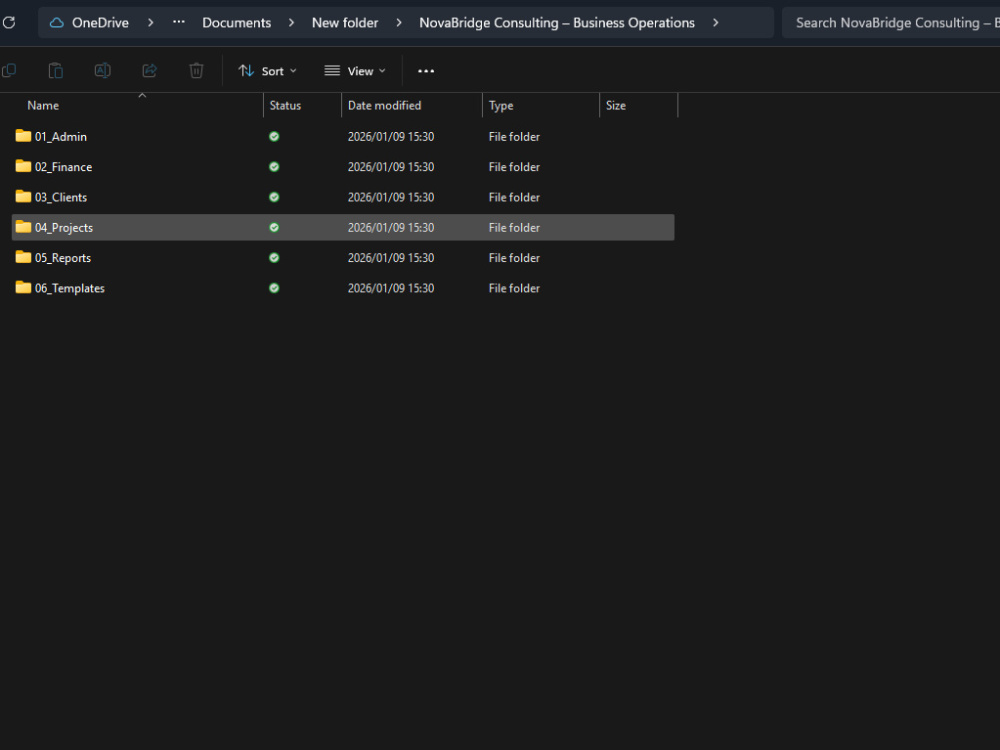The height and width of the screenshot is (750, 1000).
Task: Open the See more ellipsis in toolbar
Action: (x=426, y=71)
